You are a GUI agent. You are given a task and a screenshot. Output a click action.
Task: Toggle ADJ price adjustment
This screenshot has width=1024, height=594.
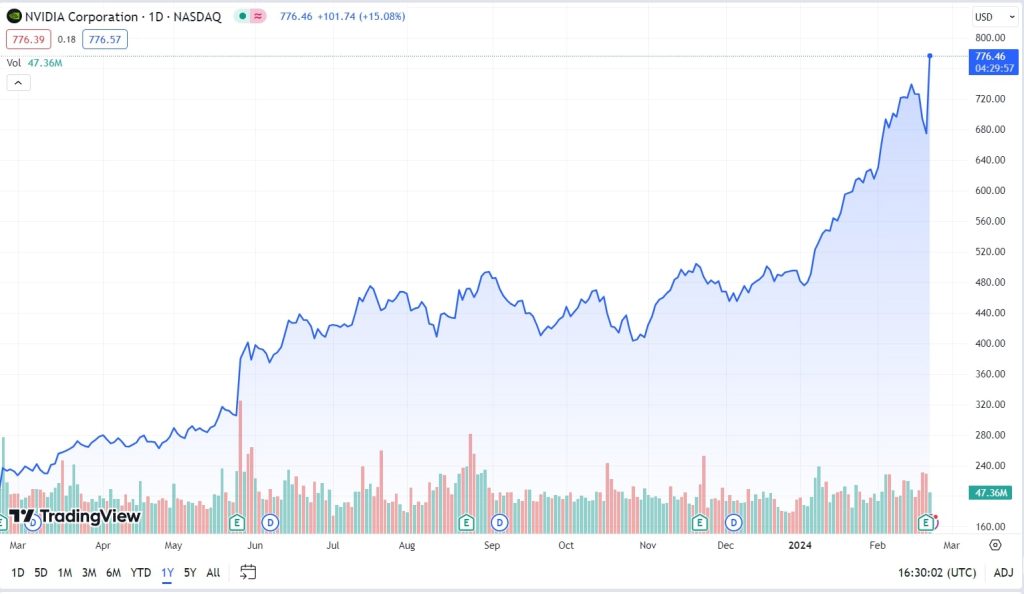pyautogui.click(x=1004, y=572)
